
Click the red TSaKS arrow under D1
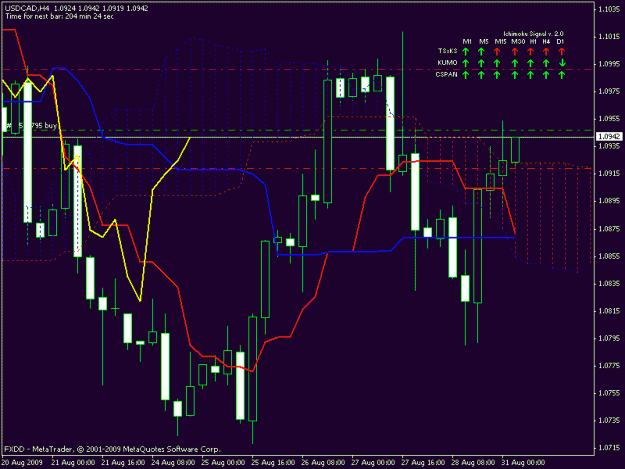[x=562, y=51]
